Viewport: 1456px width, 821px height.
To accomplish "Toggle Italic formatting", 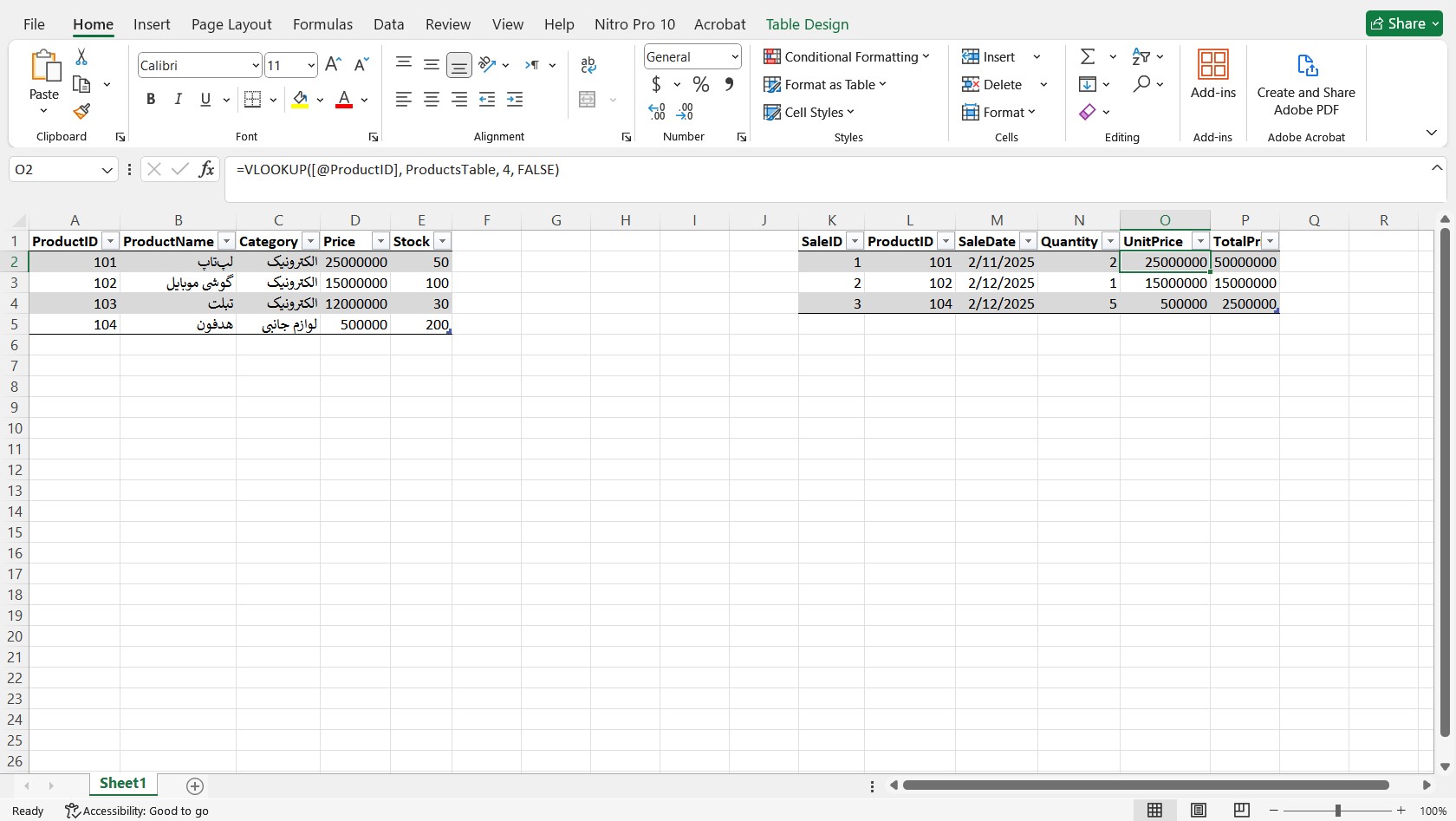I will [179, 99].
